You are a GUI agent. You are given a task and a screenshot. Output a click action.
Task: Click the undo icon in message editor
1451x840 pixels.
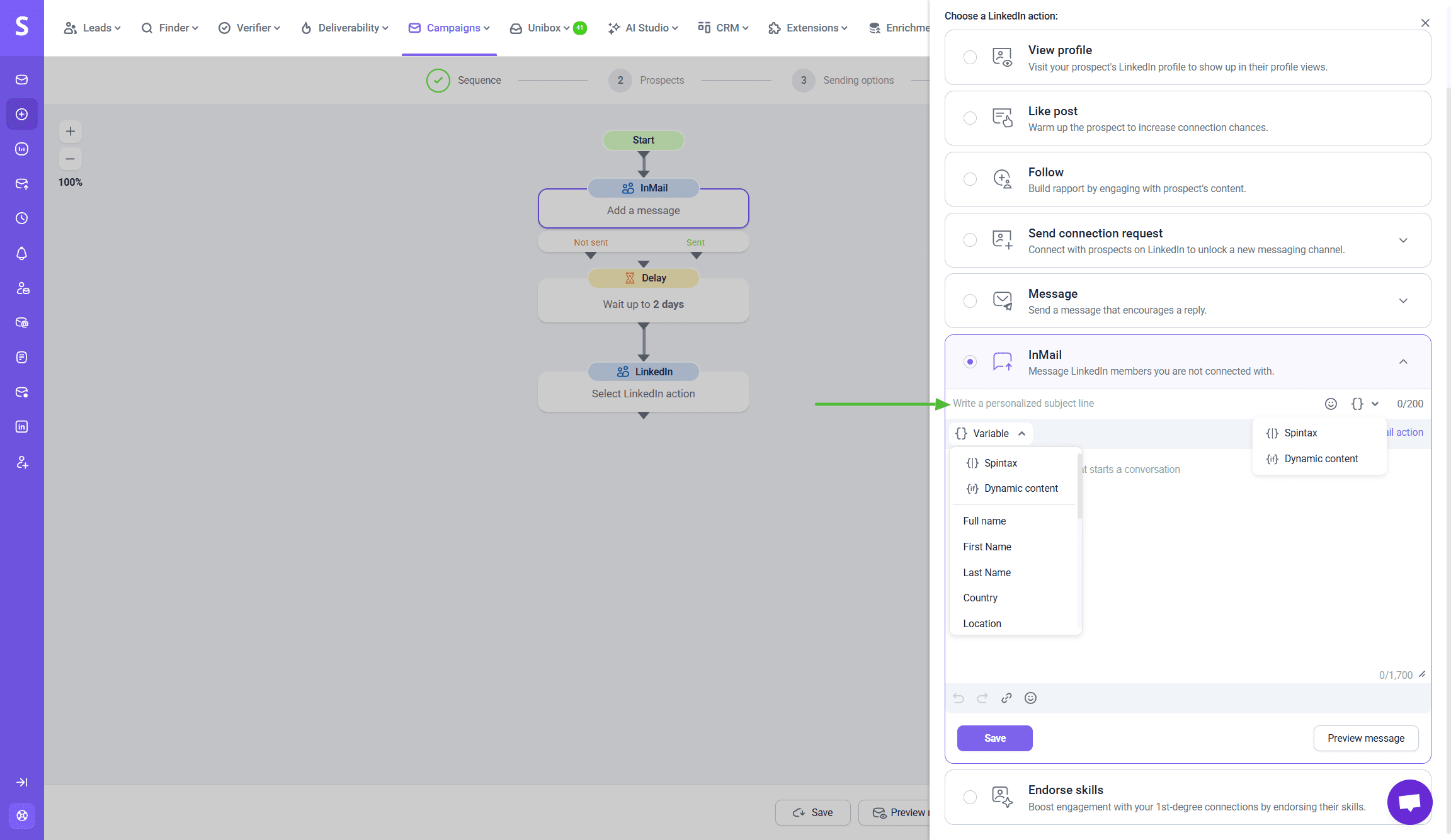click(959, 698)
